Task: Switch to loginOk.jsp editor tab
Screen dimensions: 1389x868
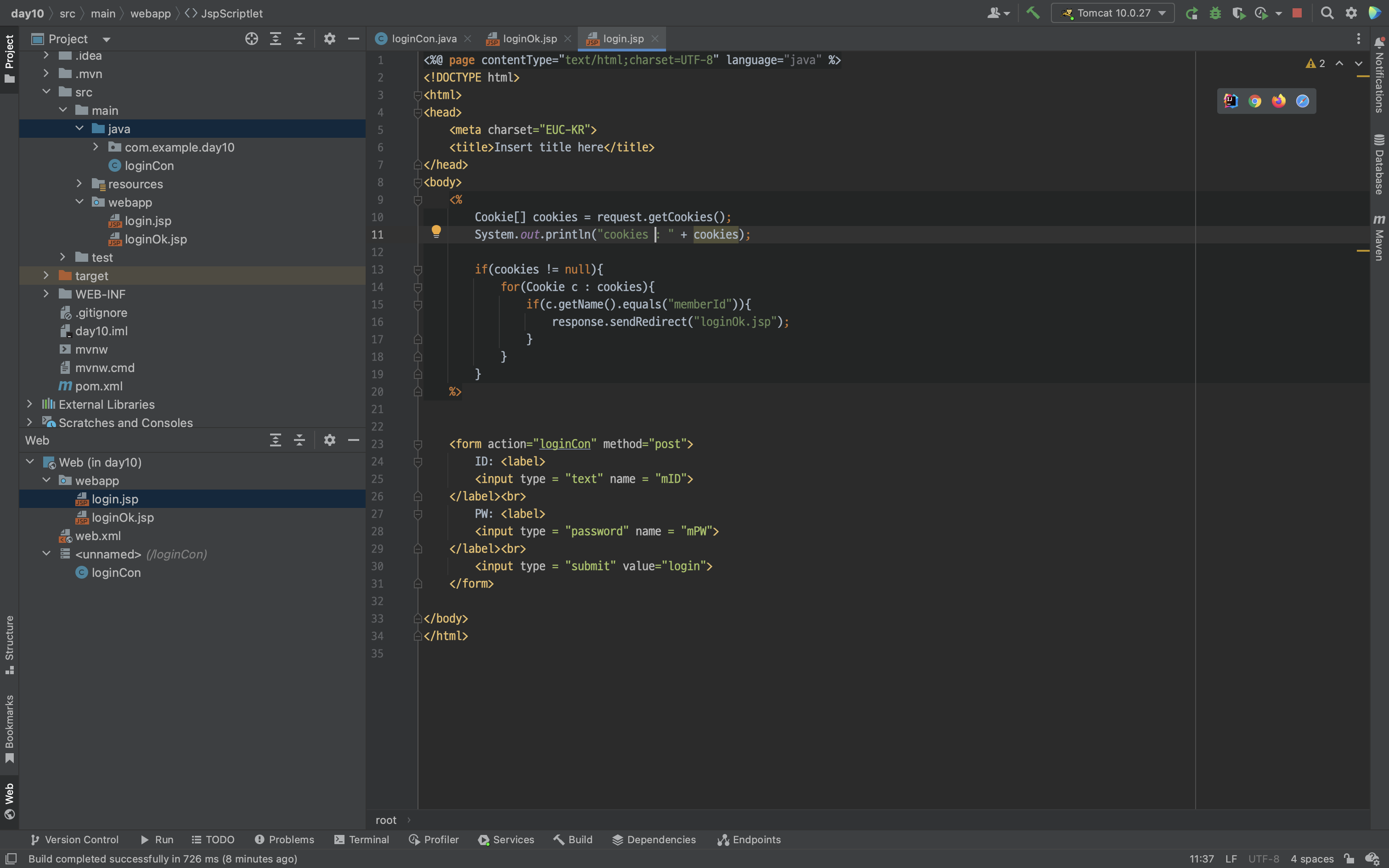Action: pyautogui.click(x=529, y=39)
